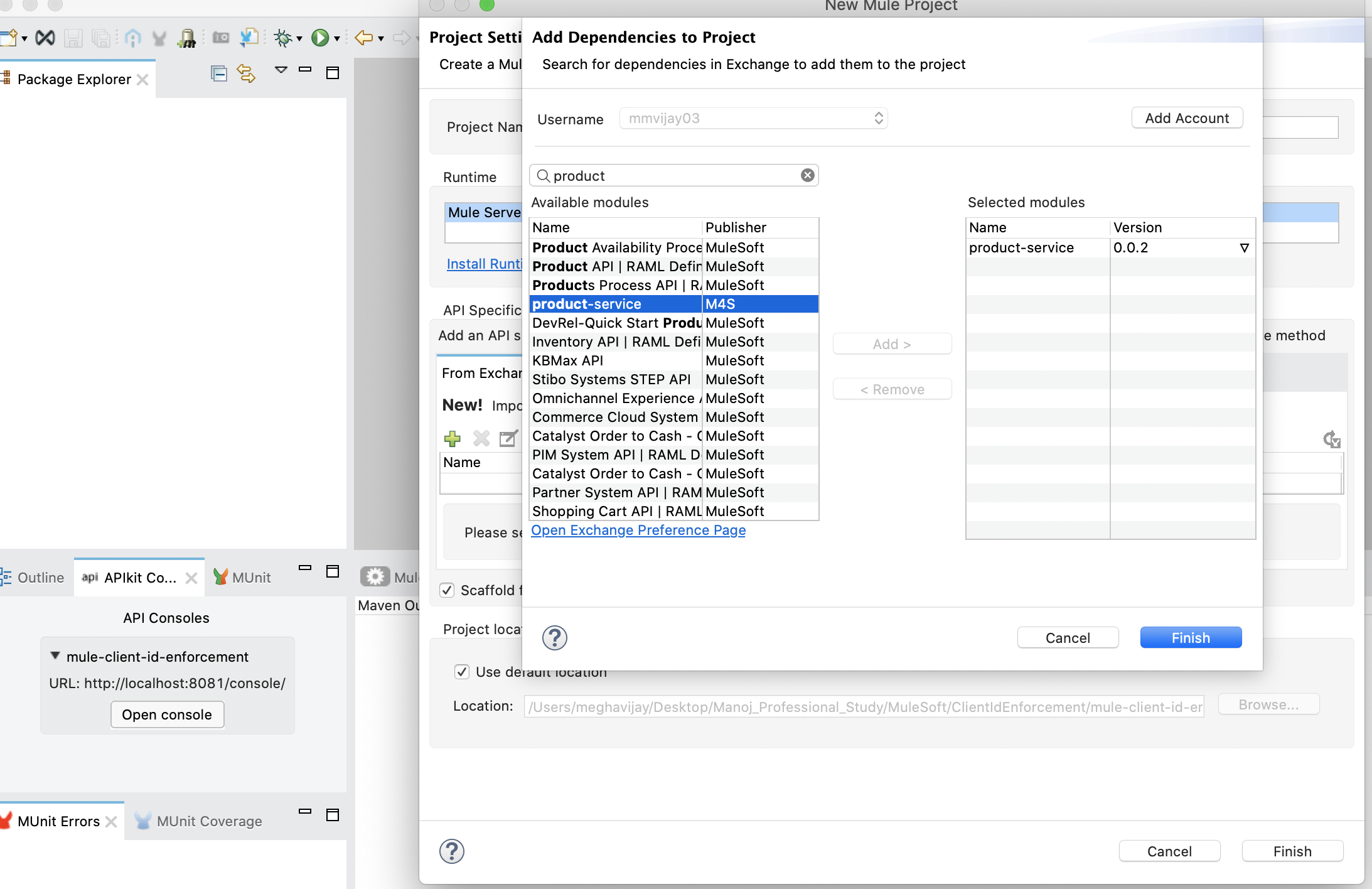The image size is (1372, 889).
Task: Collapse the mule-client-id-enforcement console entry
Action: pos(55,656)
